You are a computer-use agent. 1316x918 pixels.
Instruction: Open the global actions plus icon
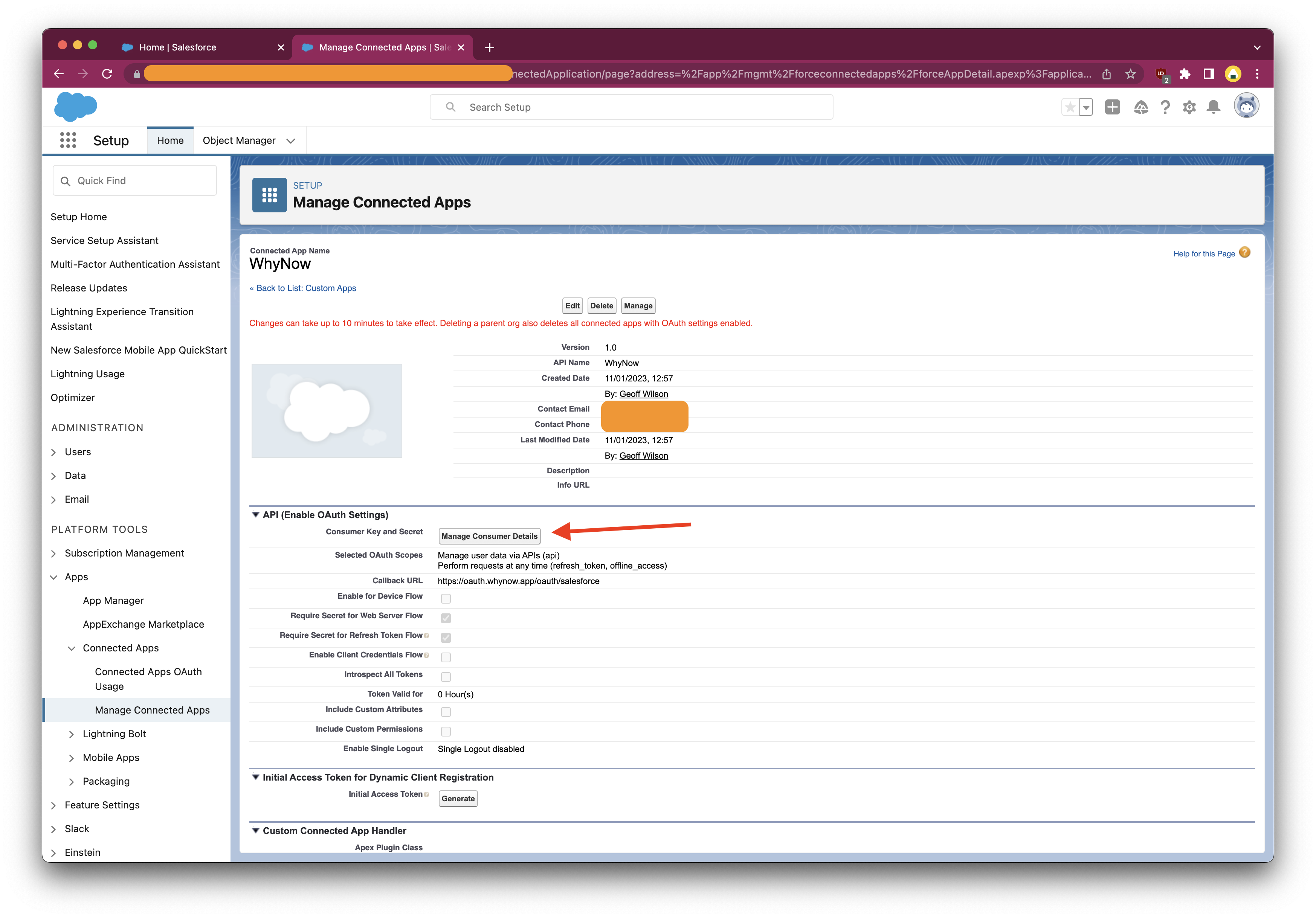coord(1112,107)
